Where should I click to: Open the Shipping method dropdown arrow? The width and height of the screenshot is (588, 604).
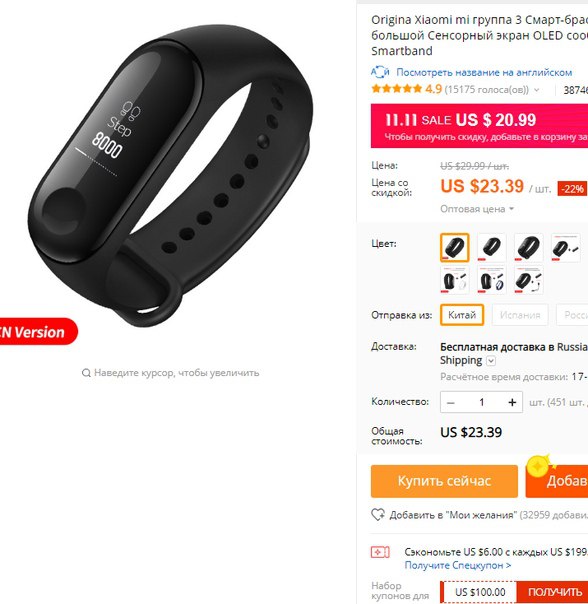491,361
